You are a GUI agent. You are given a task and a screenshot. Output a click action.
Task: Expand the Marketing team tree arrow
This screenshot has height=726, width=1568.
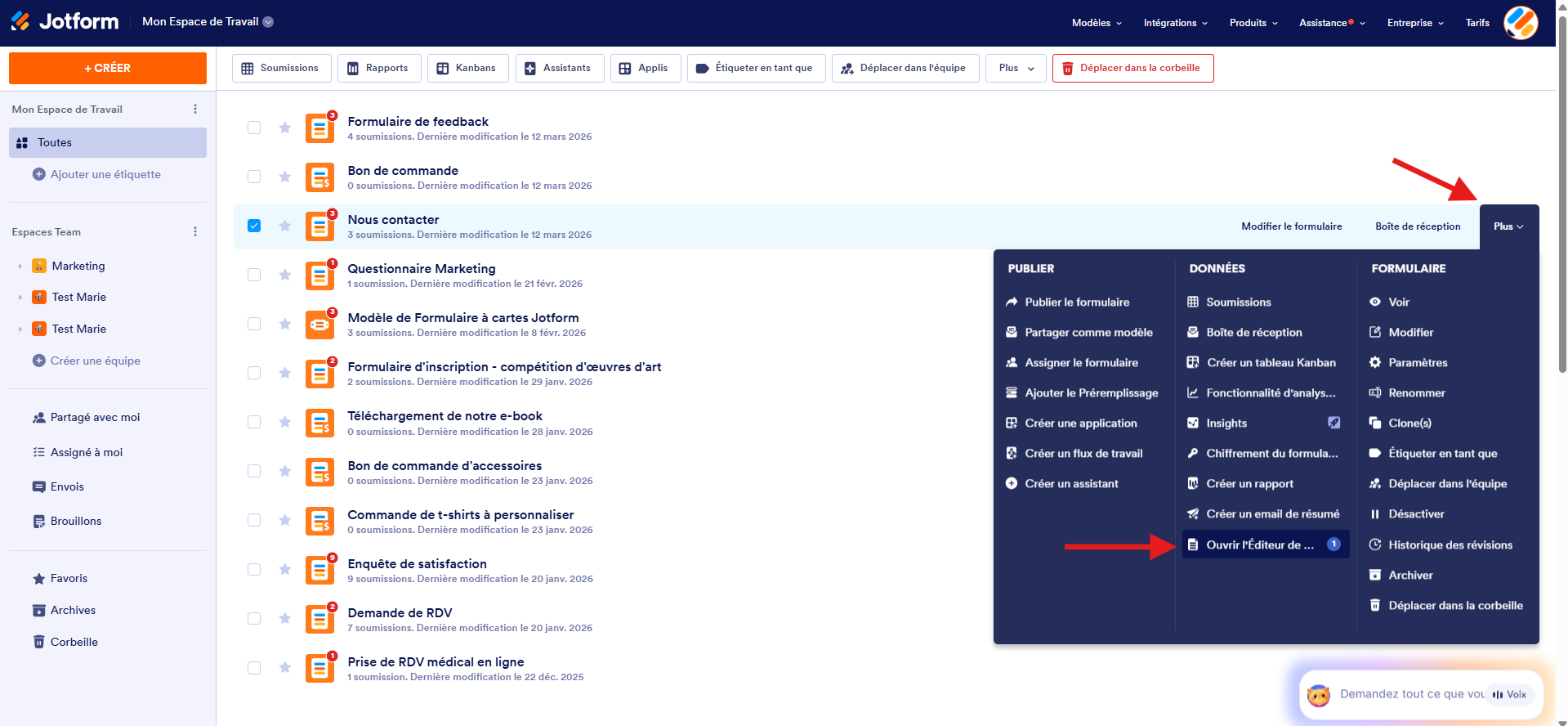20,267
